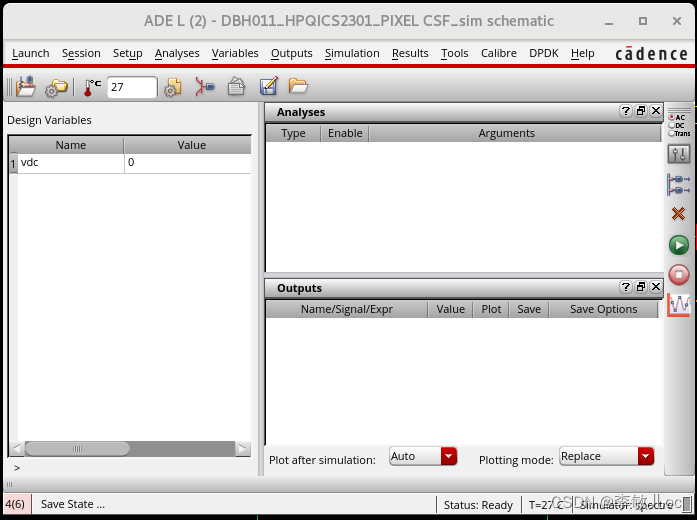Click the open results folder icon
The height and width of the screenshot is (520, 697).
tap(297, 85)
